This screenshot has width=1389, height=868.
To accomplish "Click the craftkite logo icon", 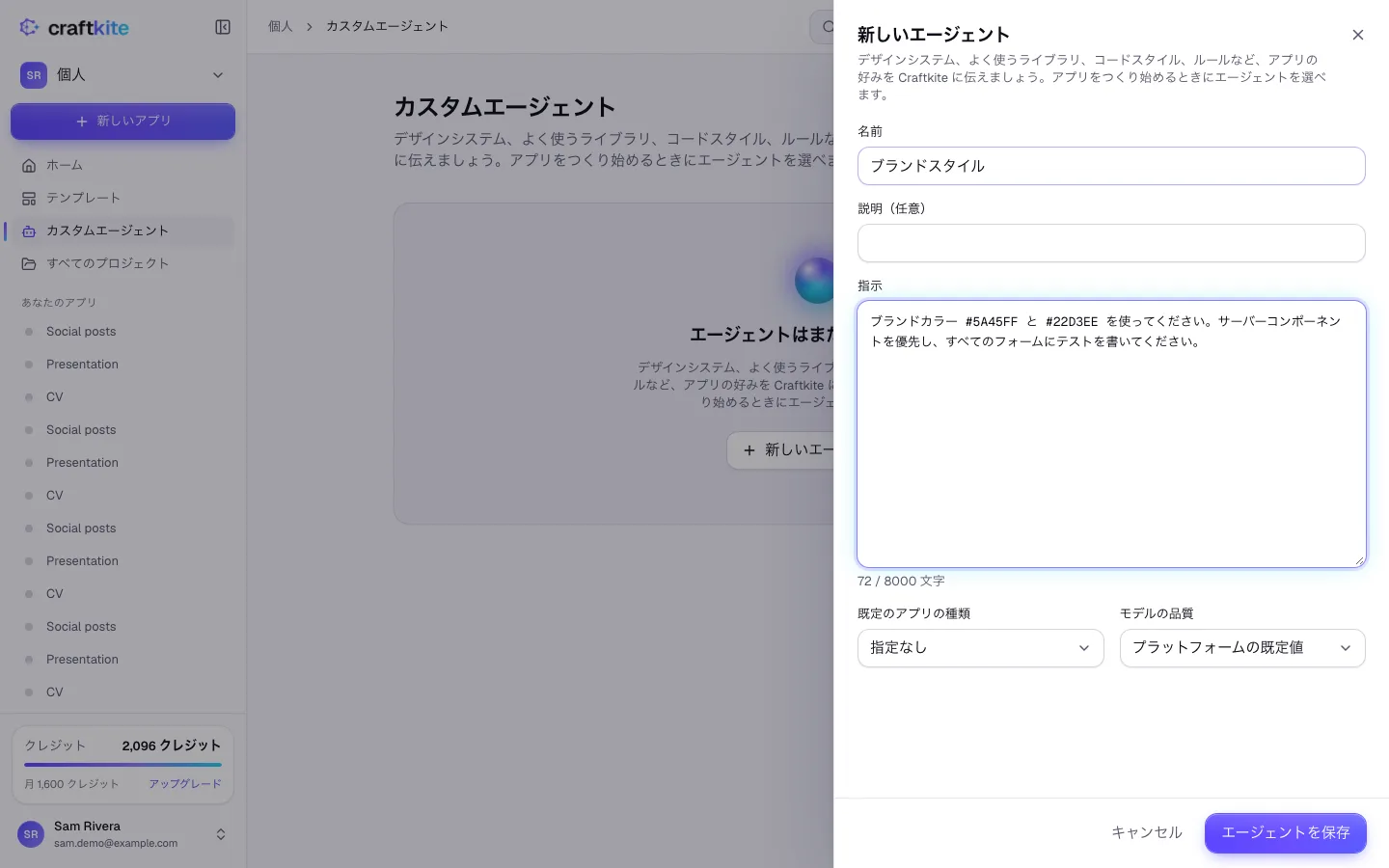I will click(29, 27).
